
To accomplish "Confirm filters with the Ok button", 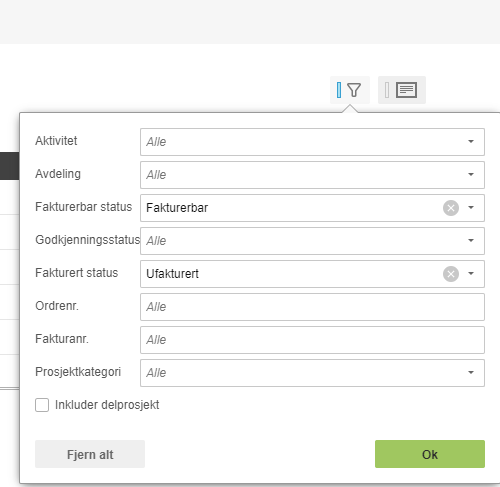I will (x=430, y=454).
